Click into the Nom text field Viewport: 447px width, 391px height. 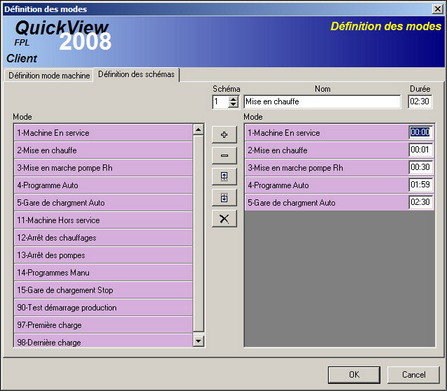pos(322,102)
